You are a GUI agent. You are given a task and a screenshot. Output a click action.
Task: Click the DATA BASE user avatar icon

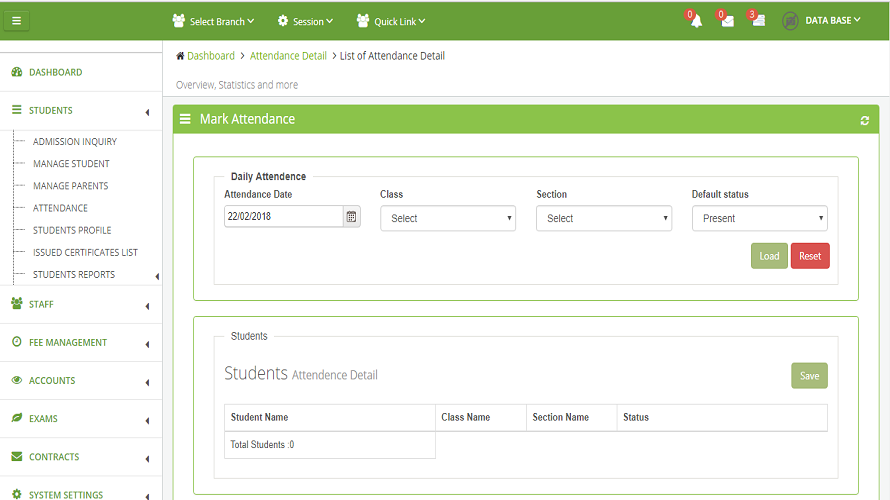pyautogui.click(x=790, y=22)
